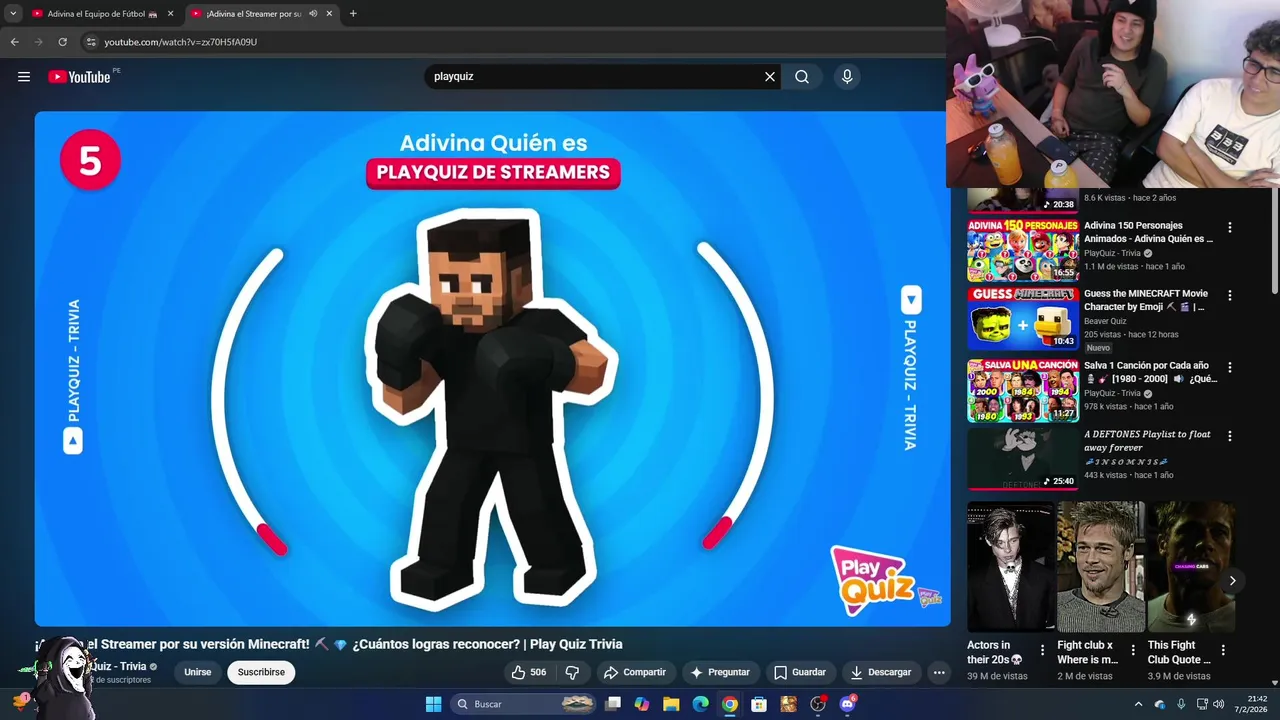This screenshot has width=1280, height=720.
Task: Launch Copilot from the taskbar
Action: point(642,704)
